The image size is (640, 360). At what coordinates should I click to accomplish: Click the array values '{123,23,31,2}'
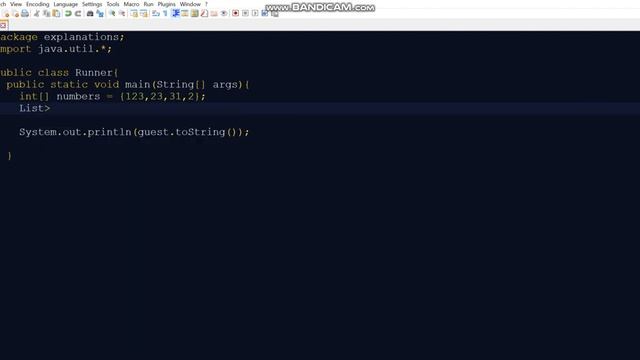(160, 96)
